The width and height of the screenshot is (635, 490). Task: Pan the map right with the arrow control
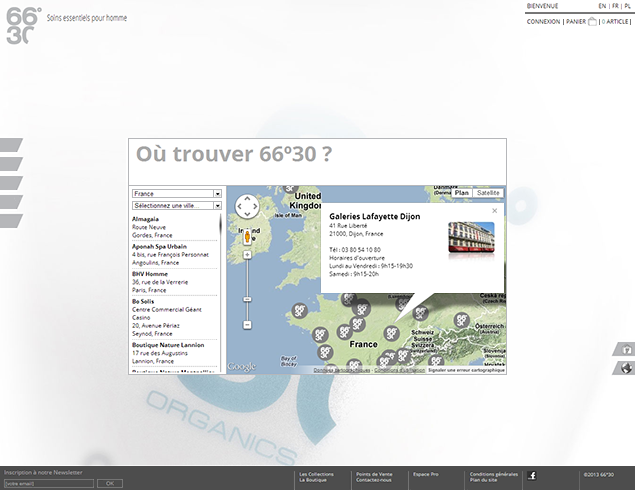click(255, 207)
